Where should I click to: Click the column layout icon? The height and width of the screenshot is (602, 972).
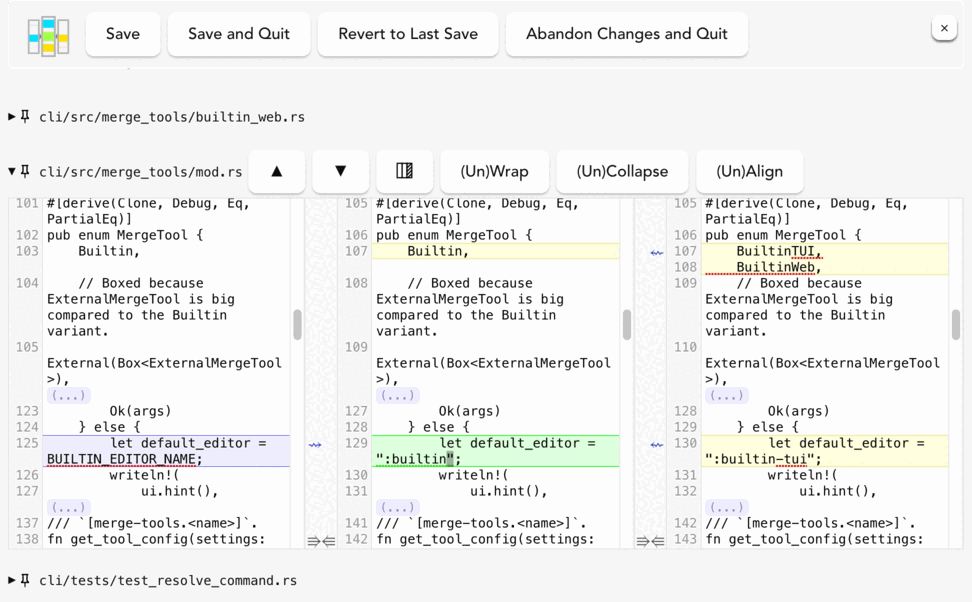tap(404, 171)
